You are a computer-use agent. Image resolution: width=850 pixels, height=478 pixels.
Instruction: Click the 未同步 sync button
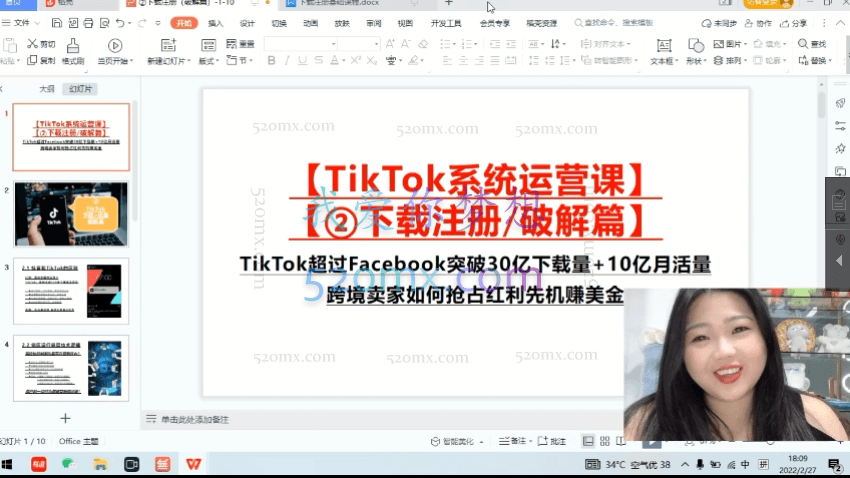719,23
